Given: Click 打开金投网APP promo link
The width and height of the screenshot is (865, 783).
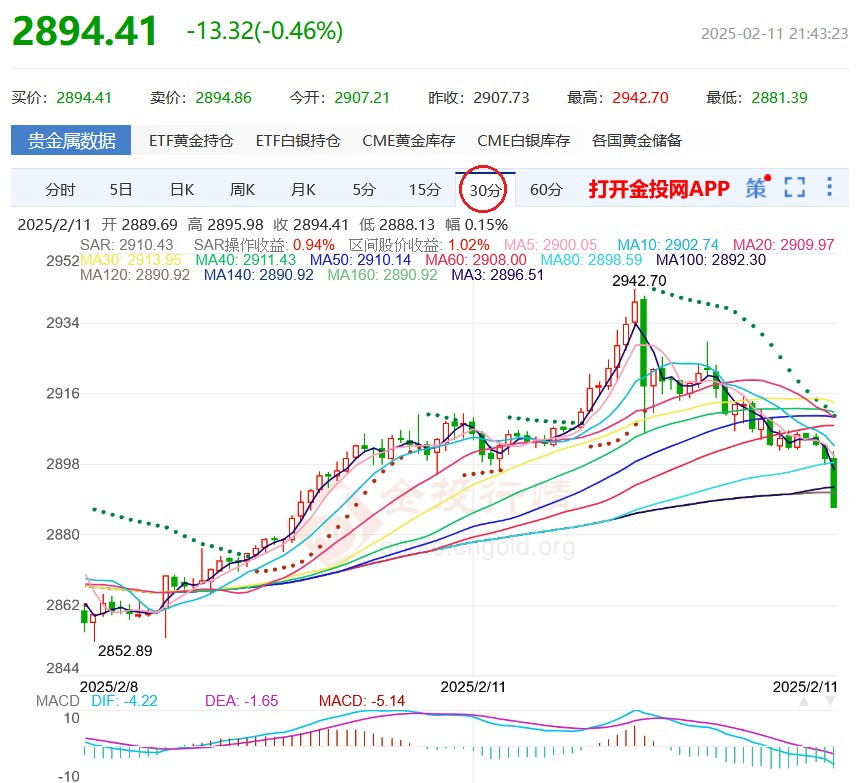Looking at the screenshot, I should pyautogui.click(x=659, y=189).
